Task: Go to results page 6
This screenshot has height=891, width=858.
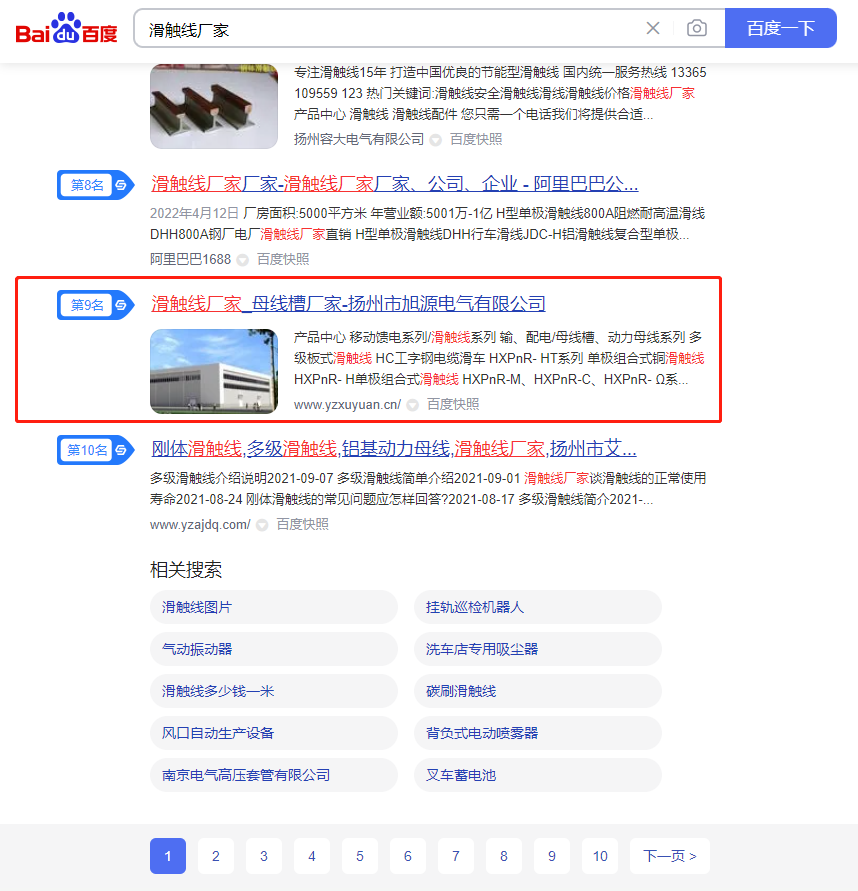Action: tap(408, 856)
